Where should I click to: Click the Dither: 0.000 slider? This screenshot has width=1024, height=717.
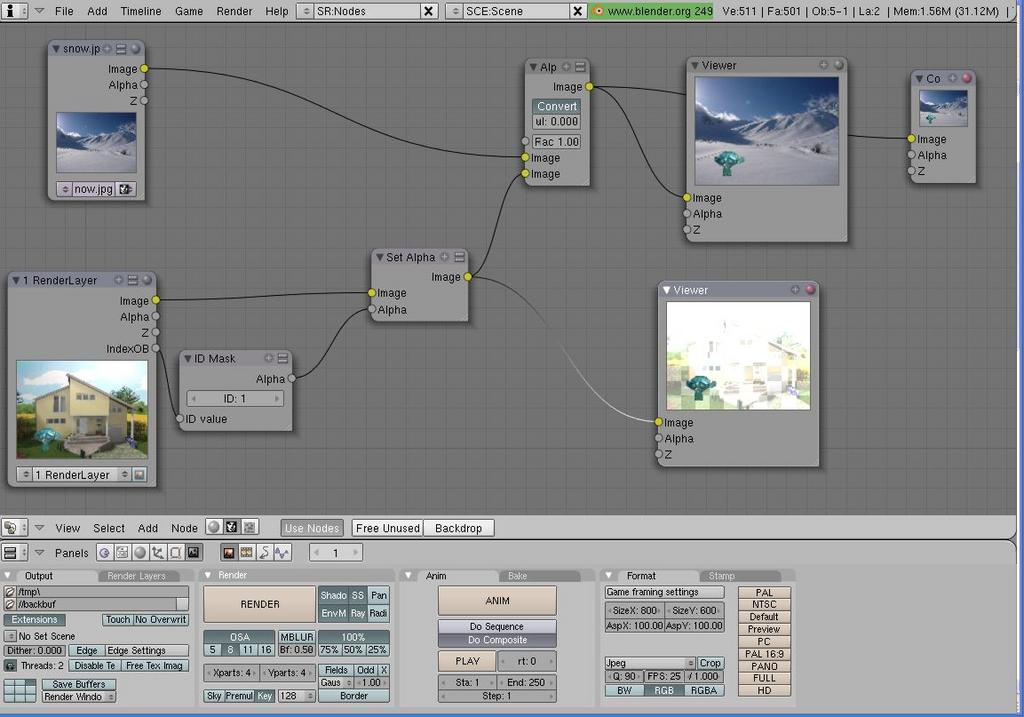click(35, 650)
